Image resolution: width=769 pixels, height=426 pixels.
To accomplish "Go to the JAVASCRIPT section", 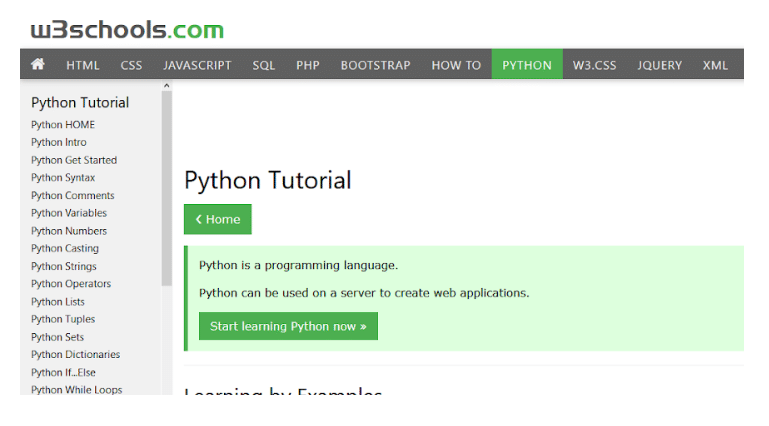I will [x=197, y=65].
